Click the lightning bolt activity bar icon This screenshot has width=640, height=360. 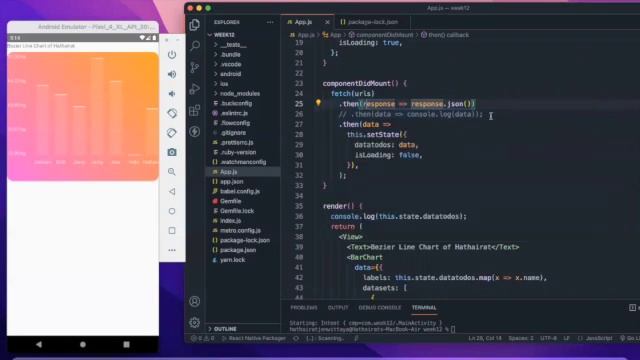coord(195,131)
